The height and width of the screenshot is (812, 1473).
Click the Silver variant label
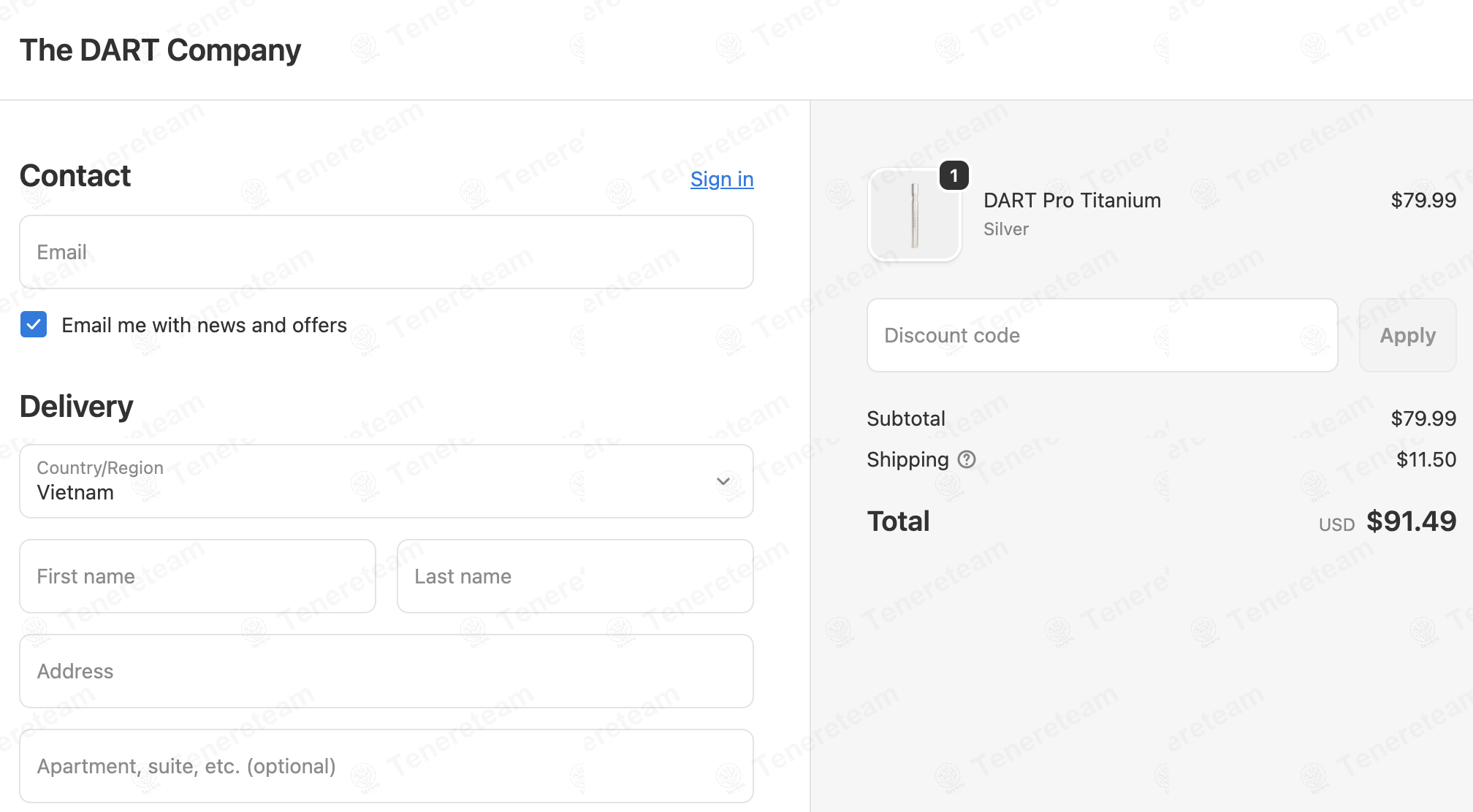pos(1005,229)
